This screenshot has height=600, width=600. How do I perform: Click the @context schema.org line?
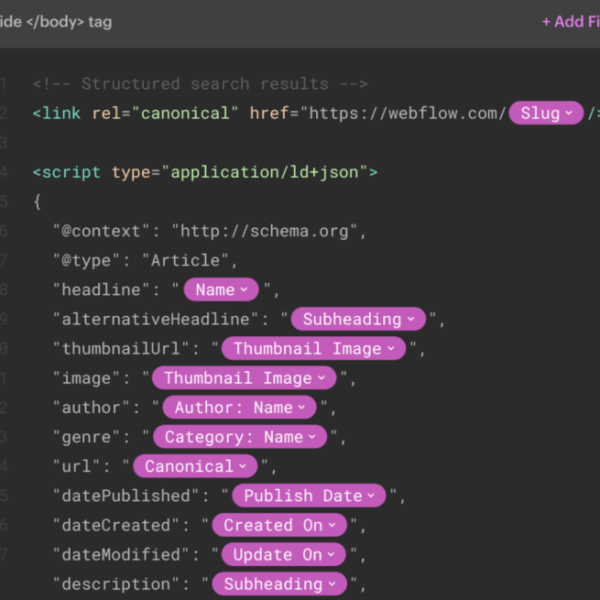[x=210, y=231]
